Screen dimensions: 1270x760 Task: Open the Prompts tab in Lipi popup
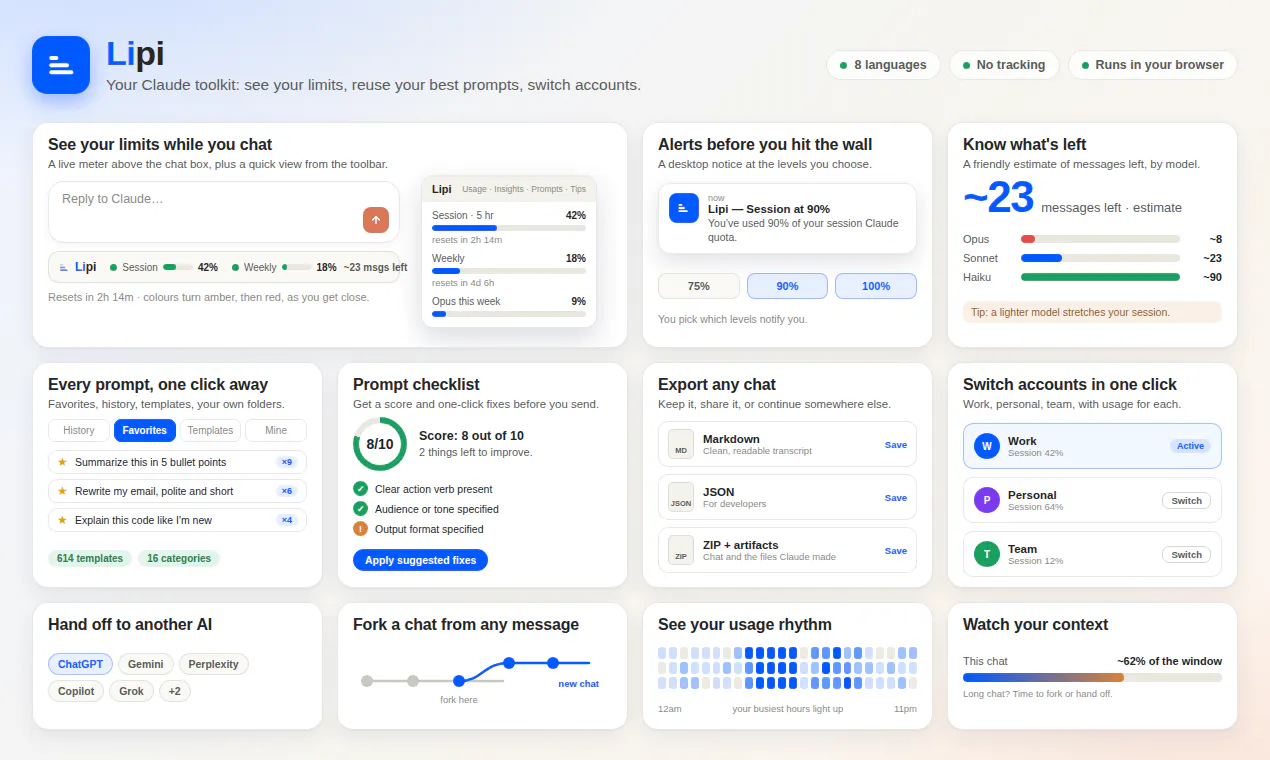coord(547,189)
